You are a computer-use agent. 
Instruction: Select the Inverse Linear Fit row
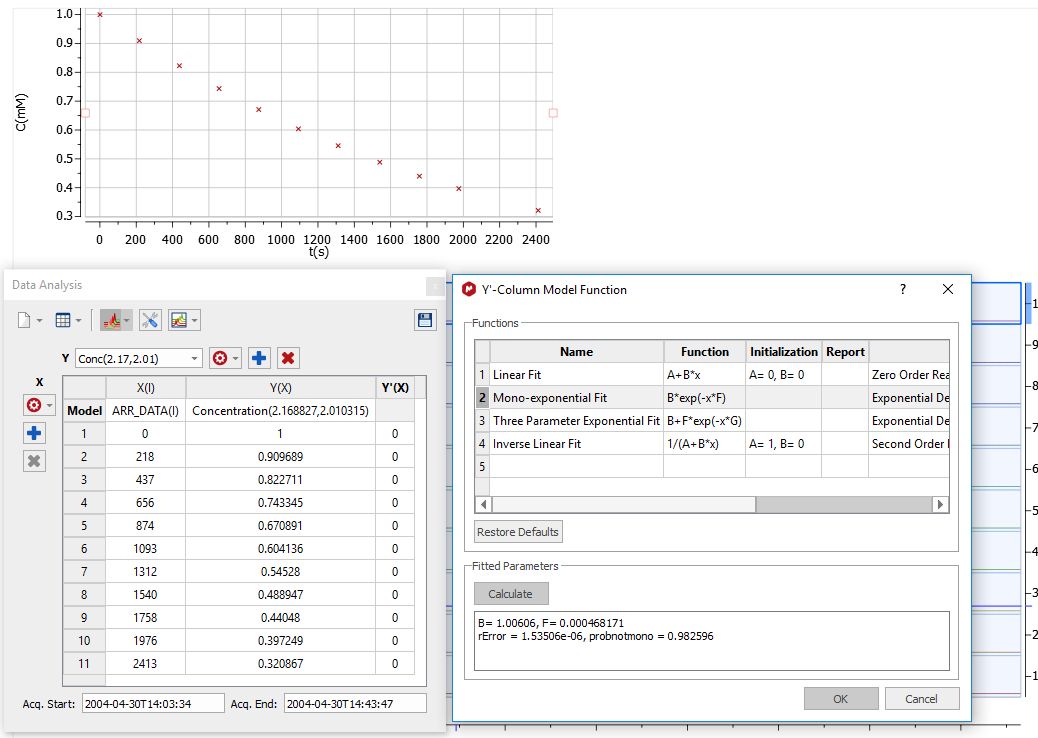click(712, 443)
